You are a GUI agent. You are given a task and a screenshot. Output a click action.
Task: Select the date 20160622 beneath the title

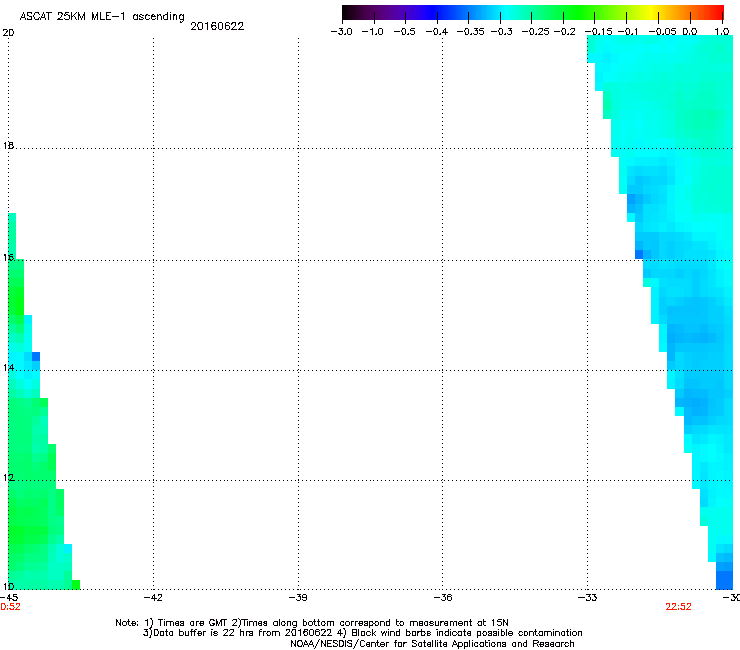point(217,26)
